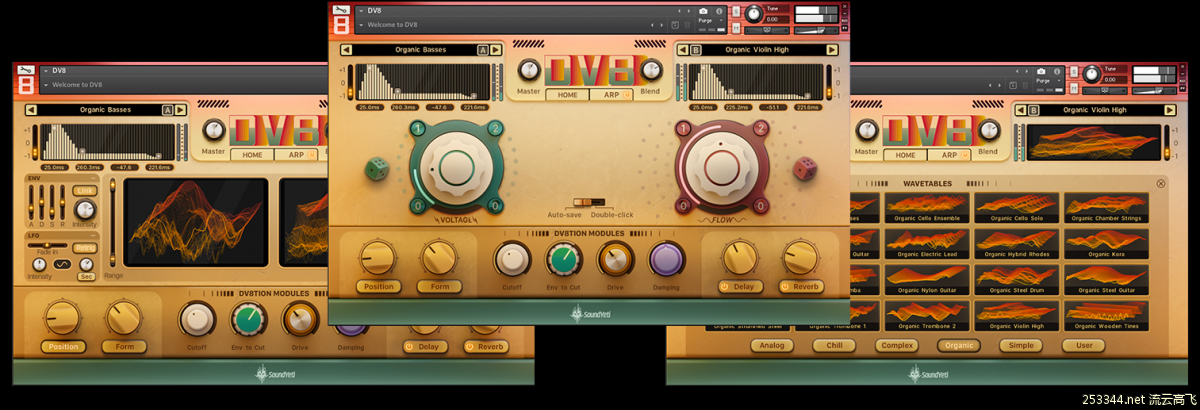The height and width of the screenshot is (410, 1200).
Task: Click the Form button in left window
Action: 124,347
